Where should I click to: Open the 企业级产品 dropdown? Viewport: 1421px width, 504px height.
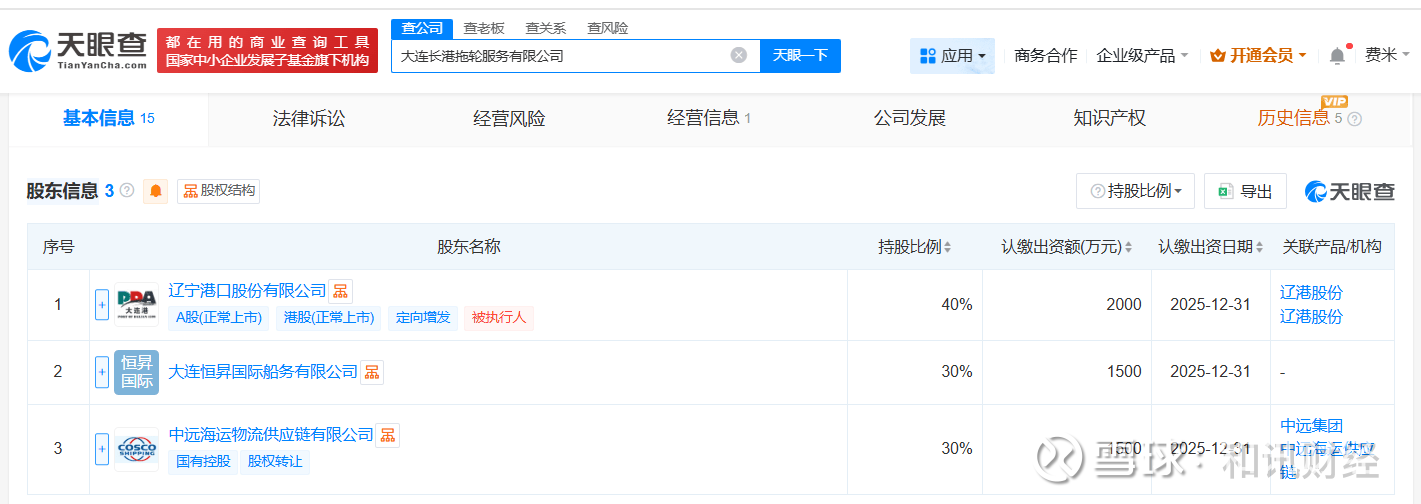1142,56
